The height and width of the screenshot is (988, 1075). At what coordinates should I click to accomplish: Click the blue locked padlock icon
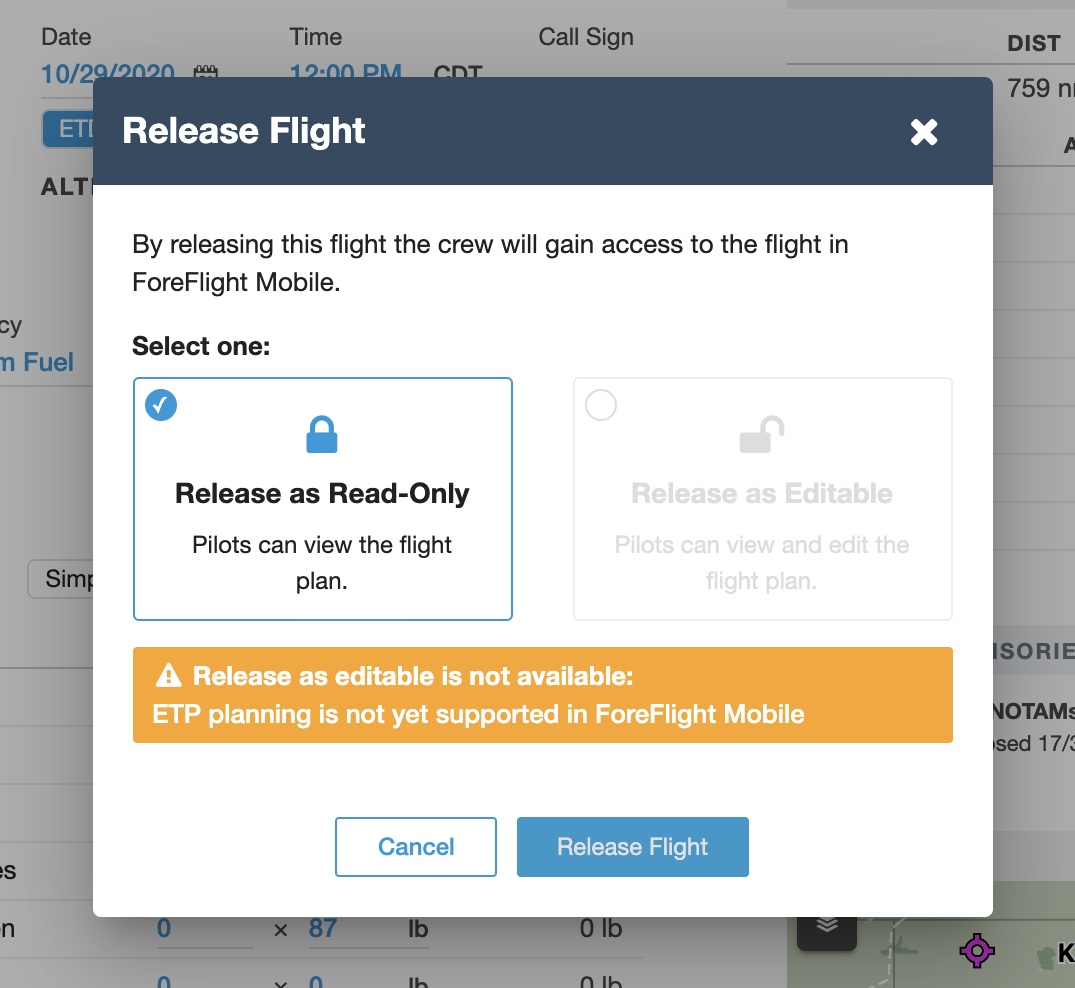point(321,435)
